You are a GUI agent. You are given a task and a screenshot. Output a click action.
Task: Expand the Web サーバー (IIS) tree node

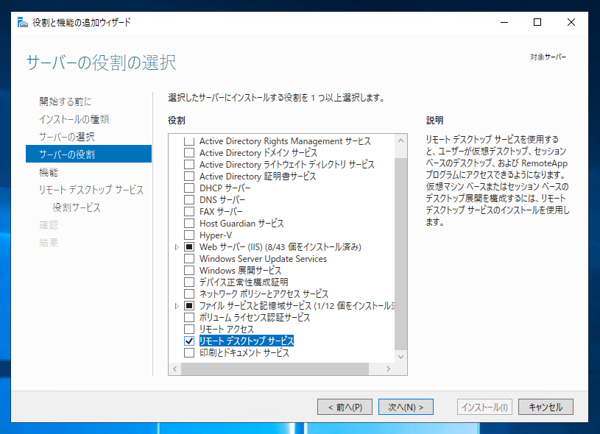click(x=176, y=247)
